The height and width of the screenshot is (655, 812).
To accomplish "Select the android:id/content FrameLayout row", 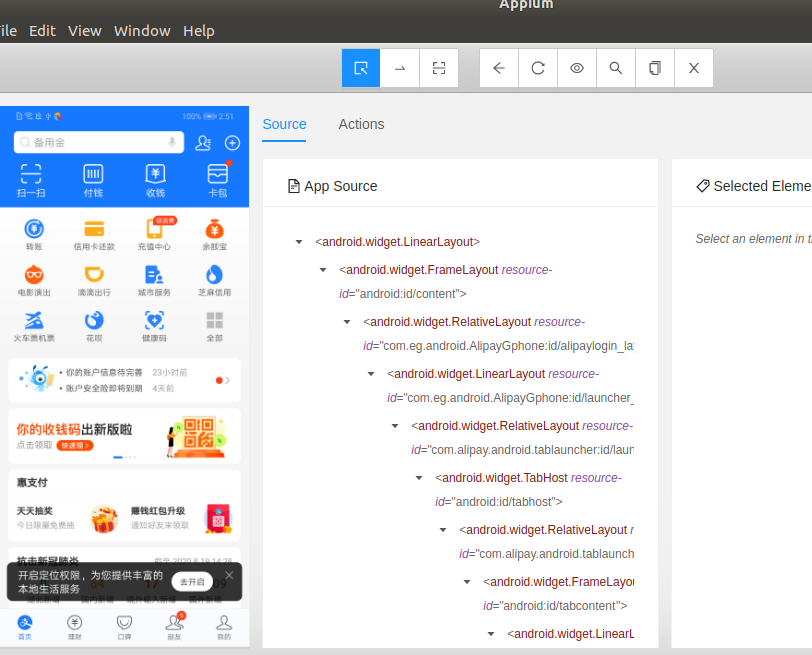I will (445, 282).
